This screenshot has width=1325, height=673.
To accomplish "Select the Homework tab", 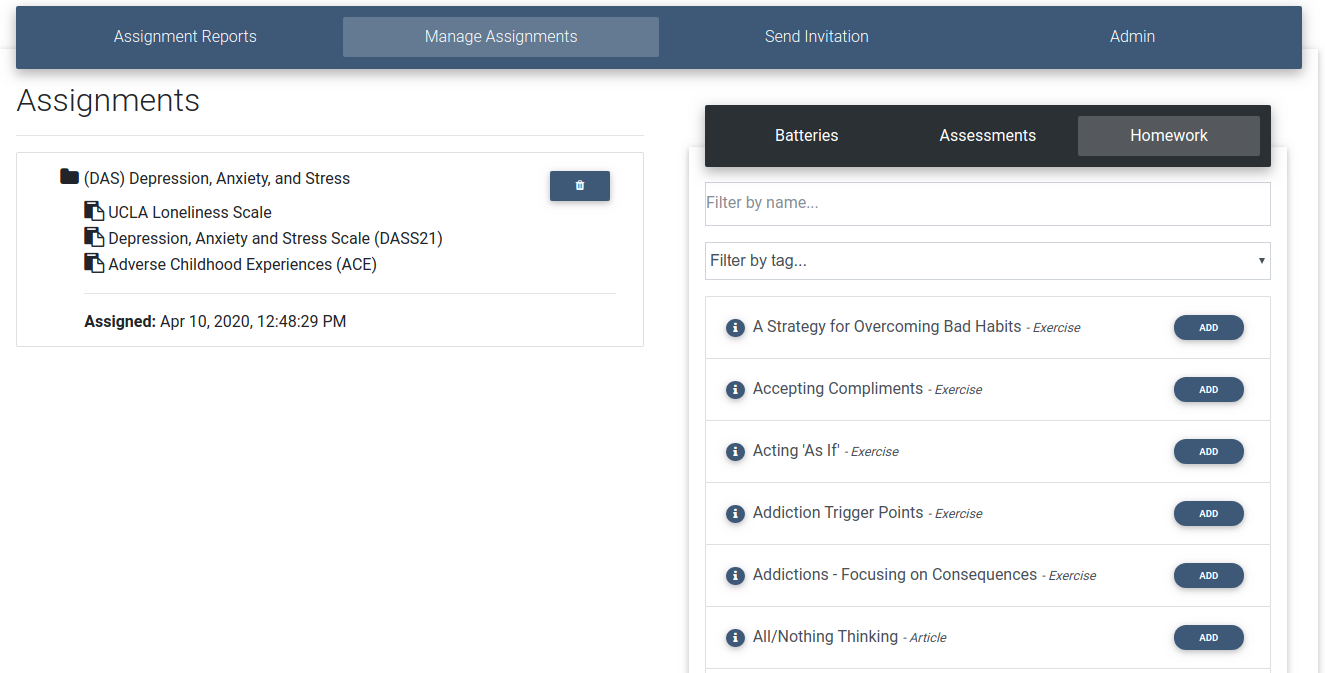I will pyautogui.click(x=1168, y=136).
